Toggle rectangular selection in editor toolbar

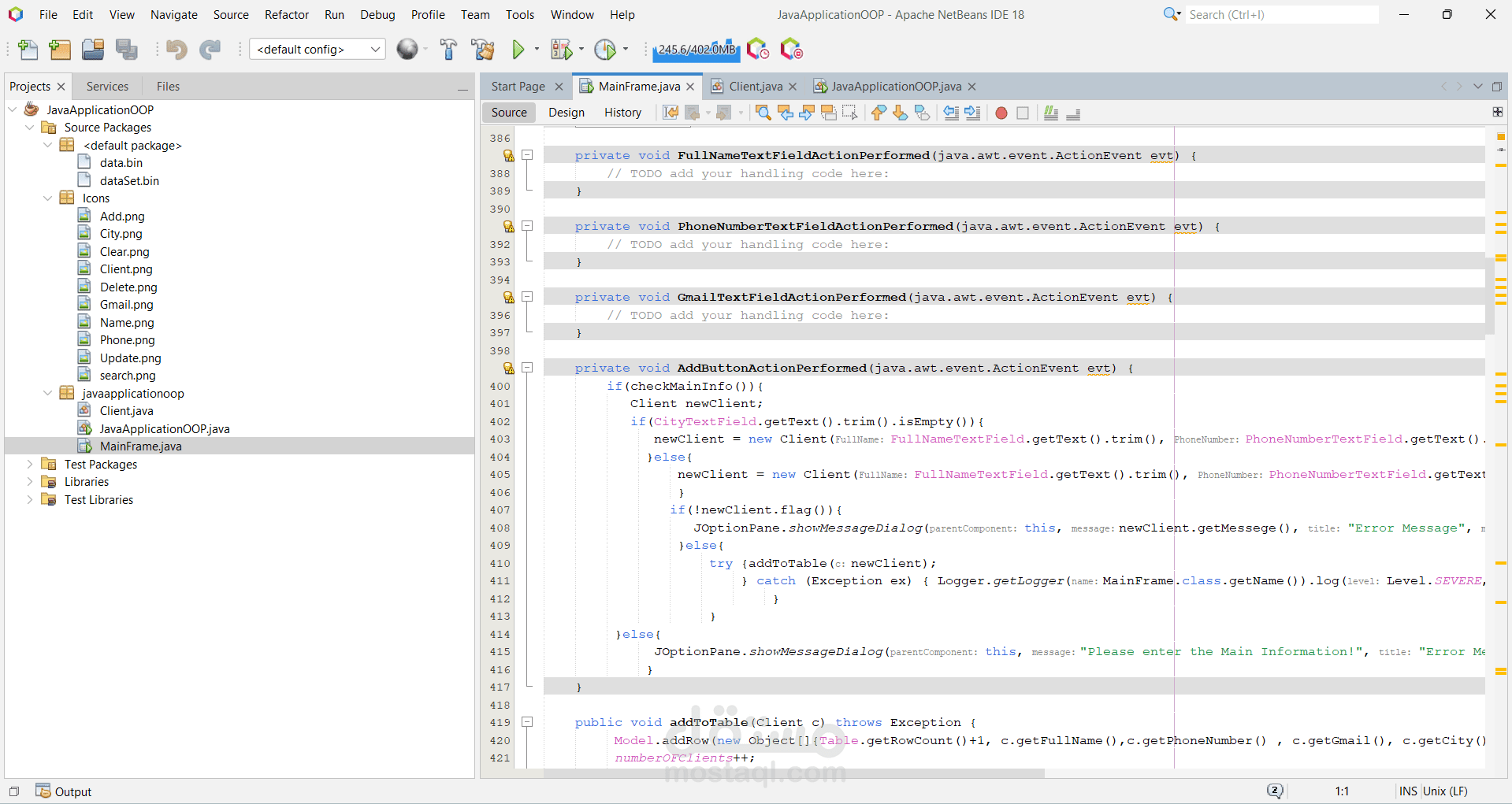point(849,113)
